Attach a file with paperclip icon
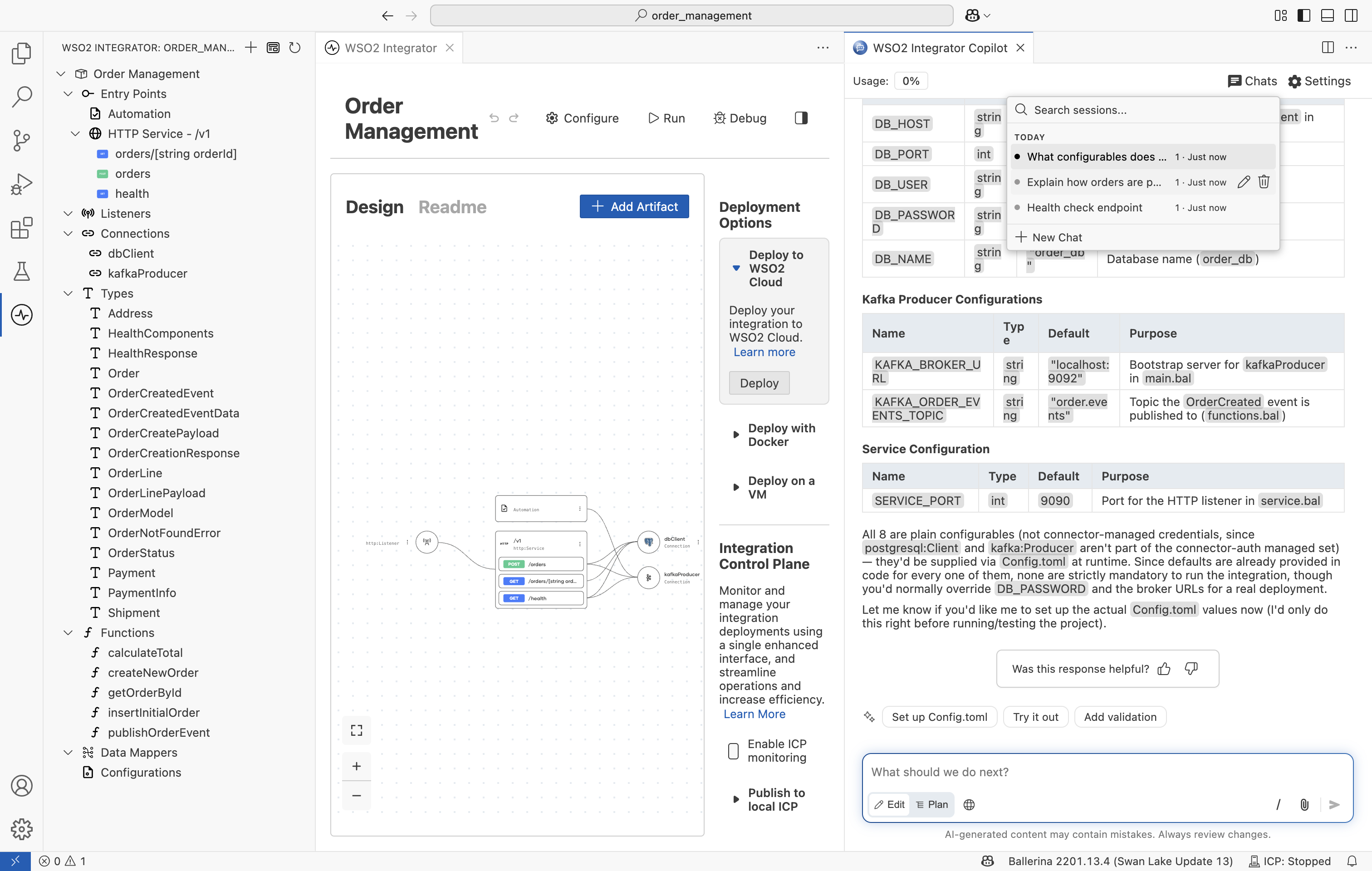 (x=1304, y=804)
